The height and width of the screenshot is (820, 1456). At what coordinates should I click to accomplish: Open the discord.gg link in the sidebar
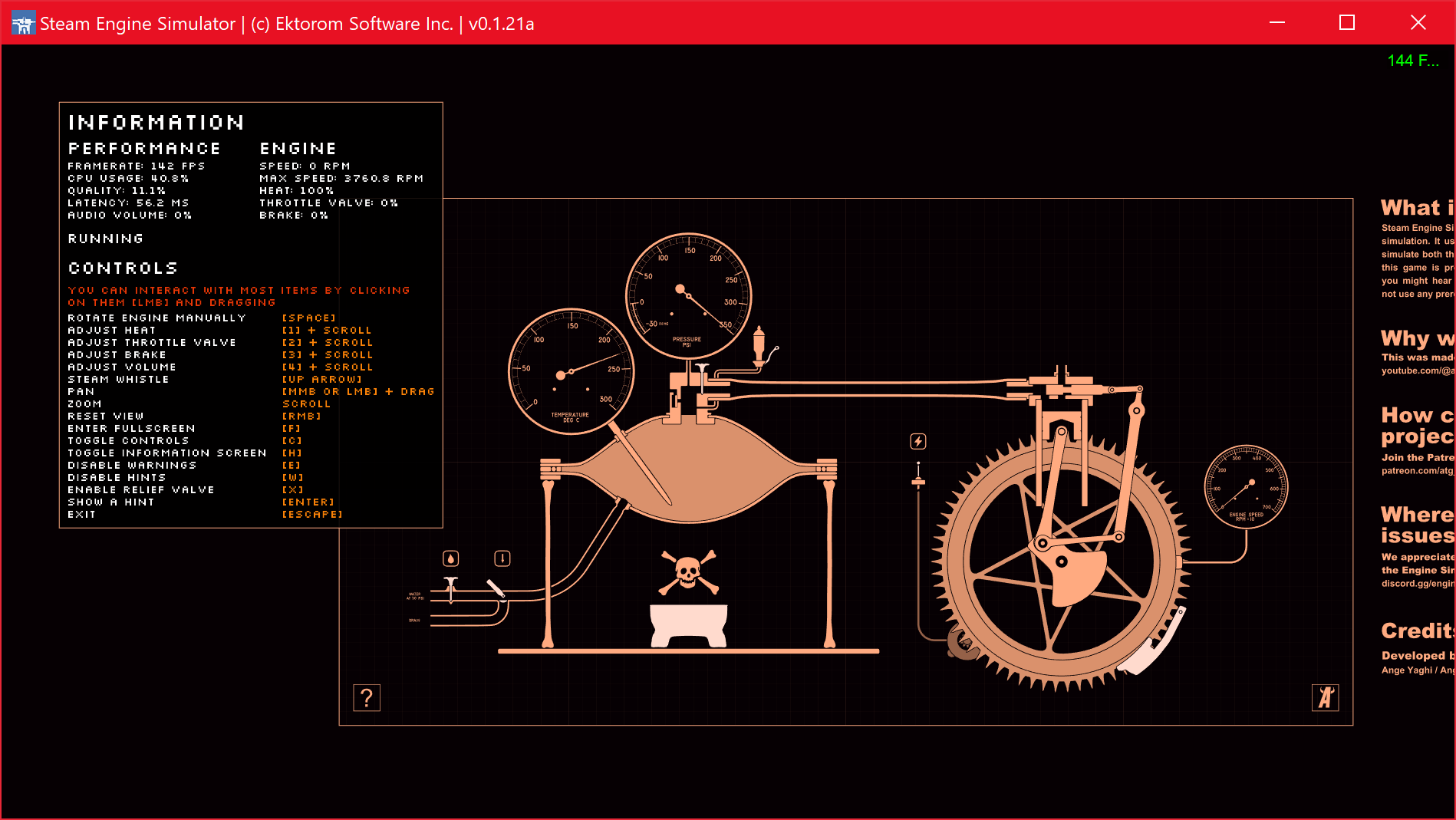(1418, 584)
